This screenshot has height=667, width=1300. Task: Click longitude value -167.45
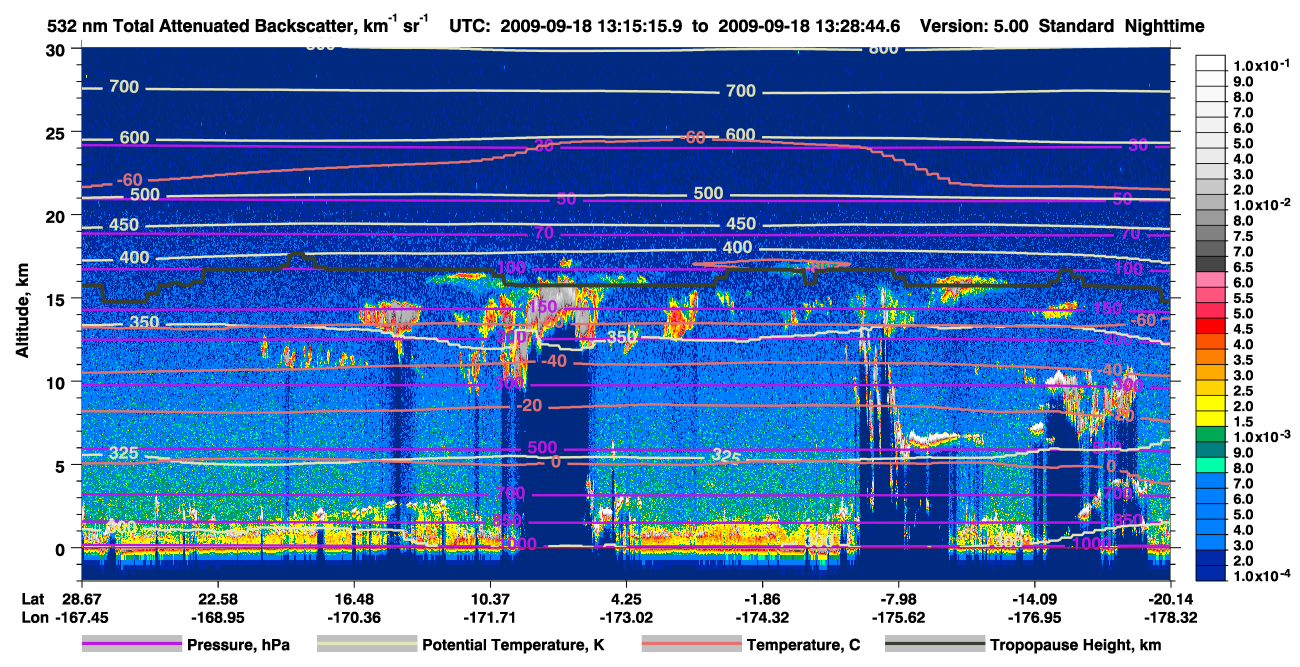(x=80, y=617)
